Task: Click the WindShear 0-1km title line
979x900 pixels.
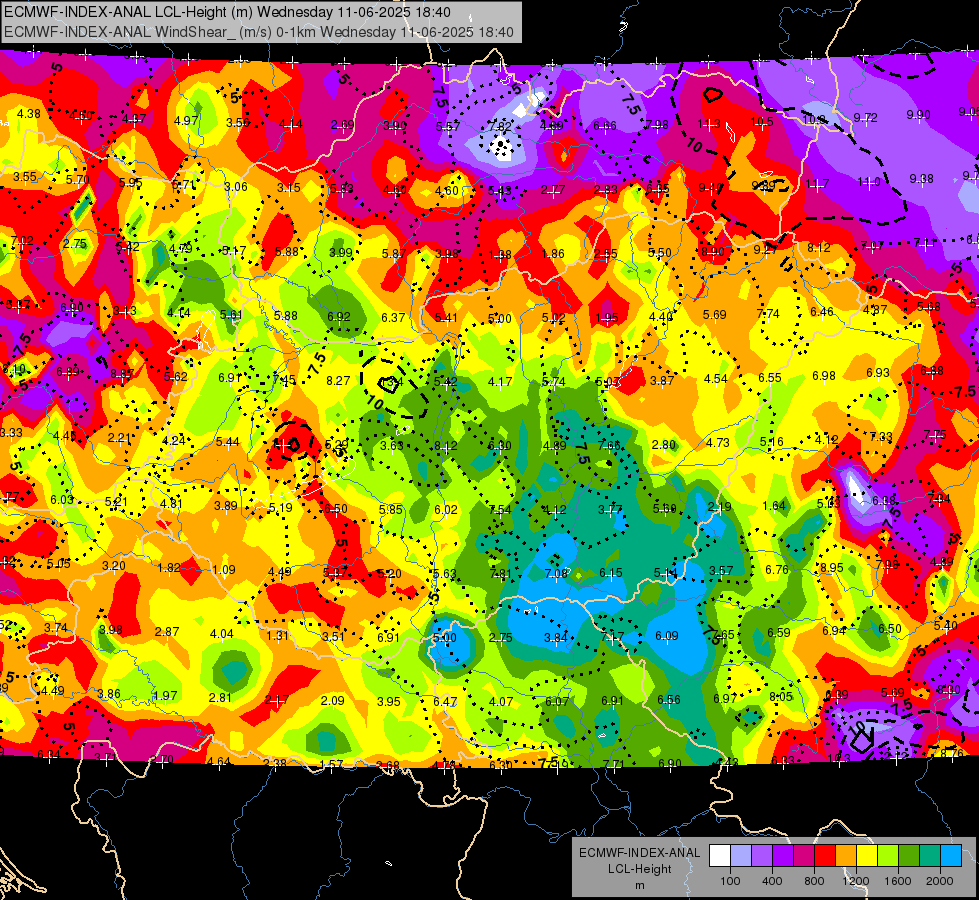Action: (x=258, y=32)
